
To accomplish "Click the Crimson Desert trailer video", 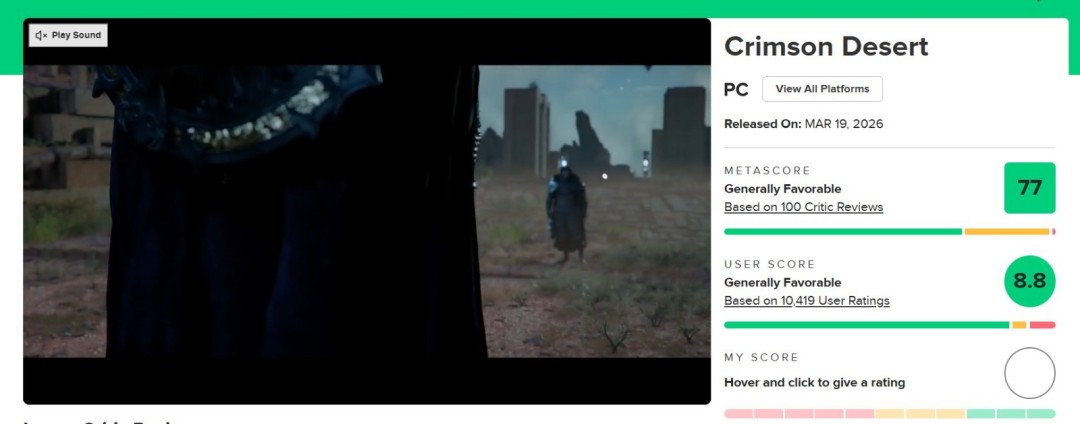I will click(366, 211).
